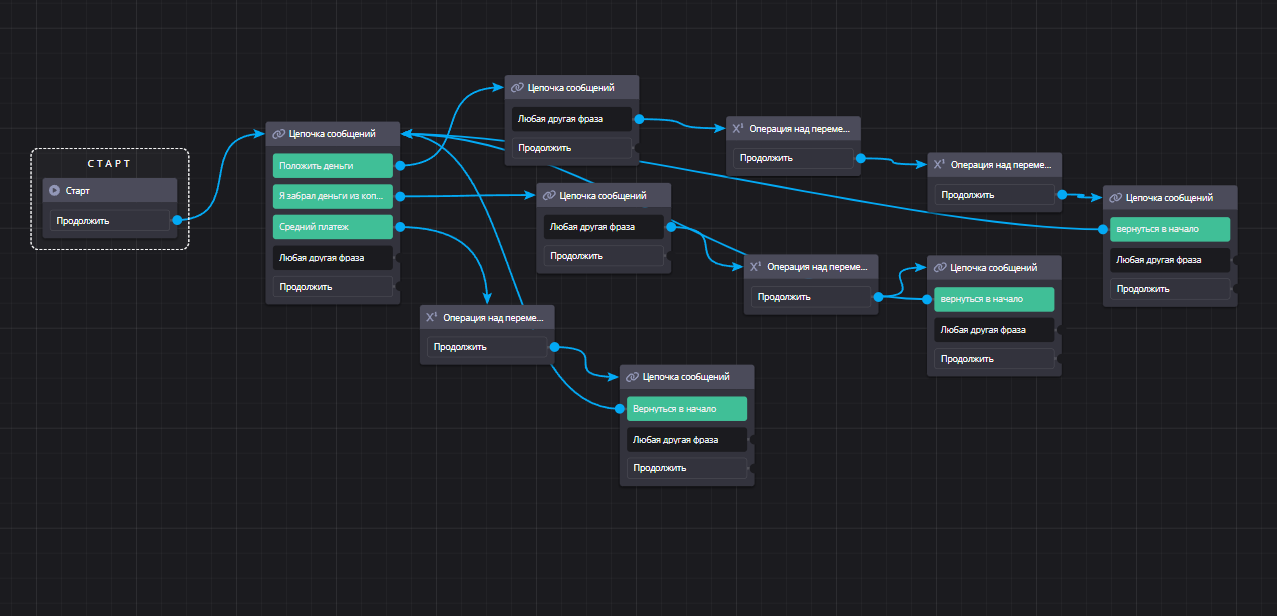Screen dimensions: 1277x616
Task: Select Любая другая фраза row under Средний платеж
Action: click(x=333, y=257)
